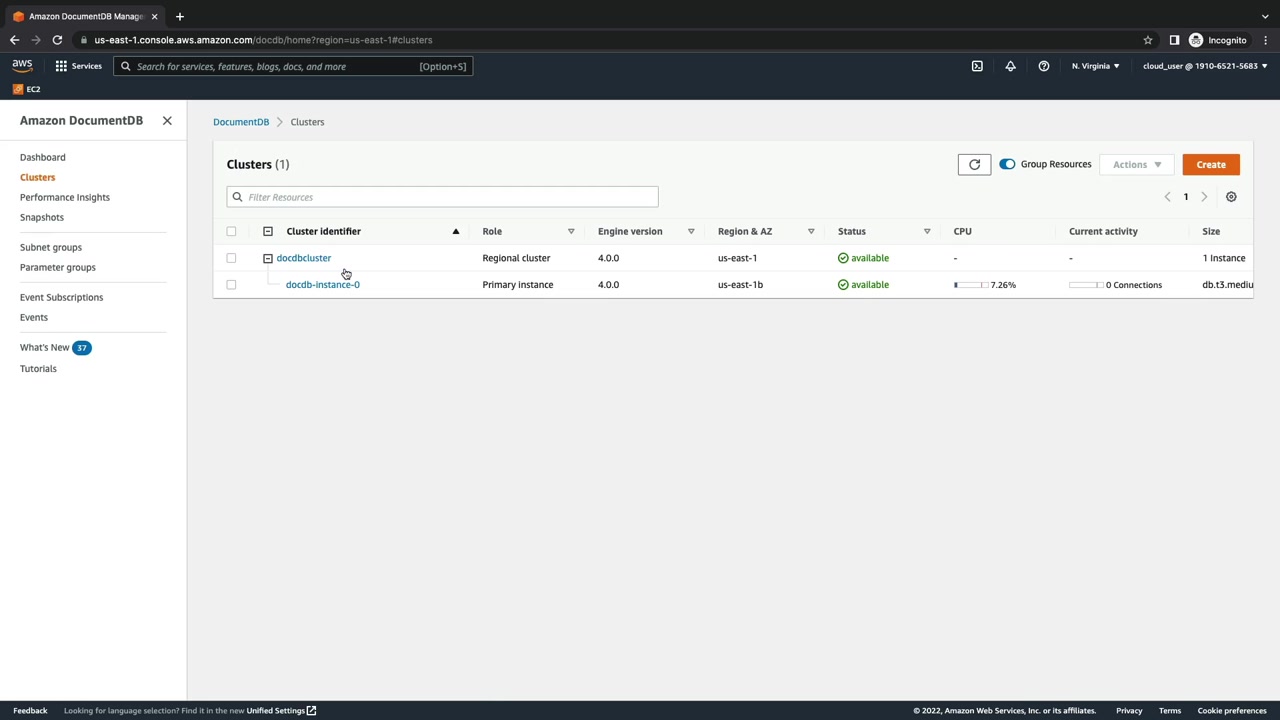
Task: Click the AWS logo home icon
Action: click(22, 66)
